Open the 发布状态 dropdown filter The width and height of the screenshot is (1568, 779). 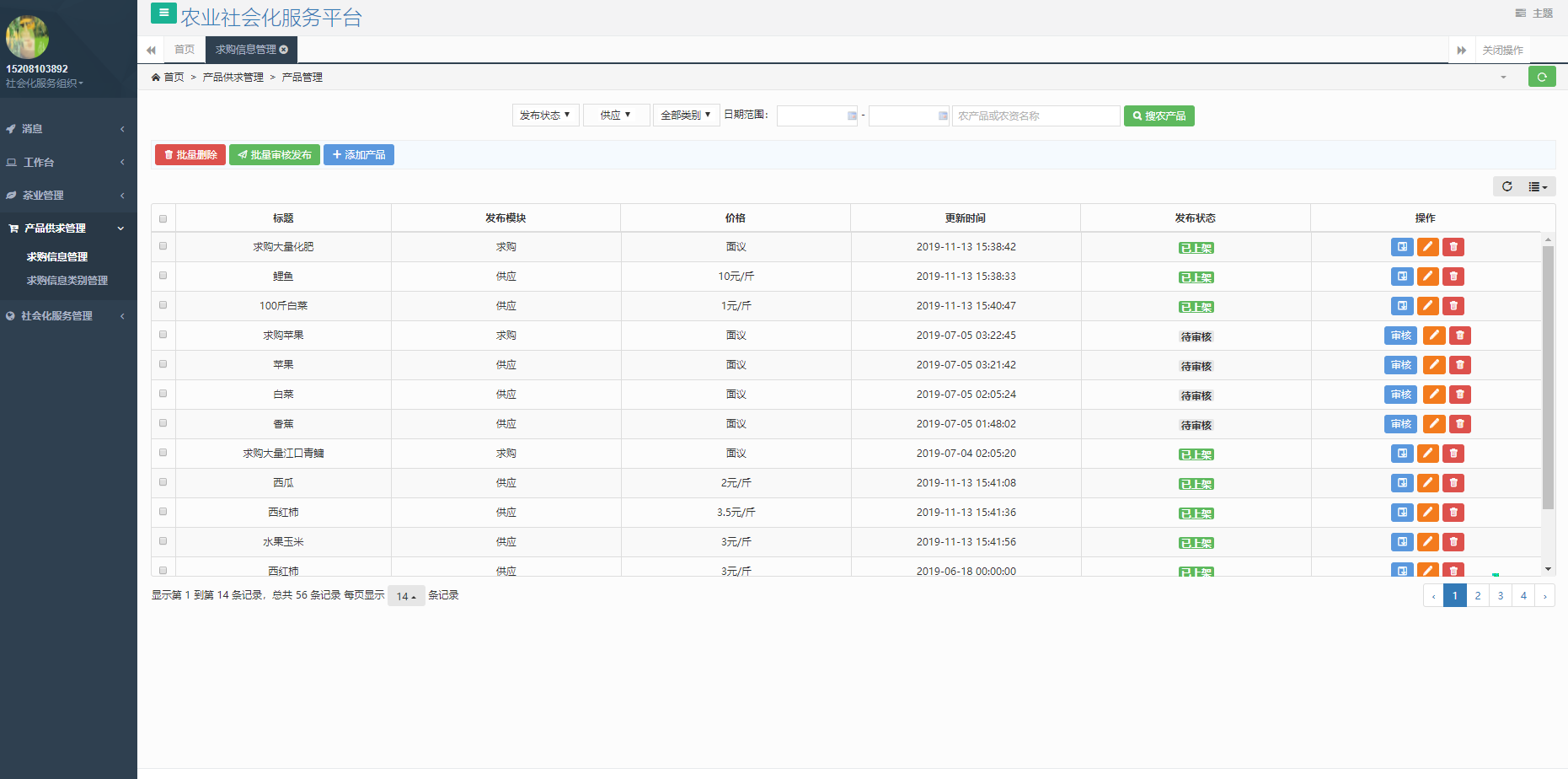point(545,116)
